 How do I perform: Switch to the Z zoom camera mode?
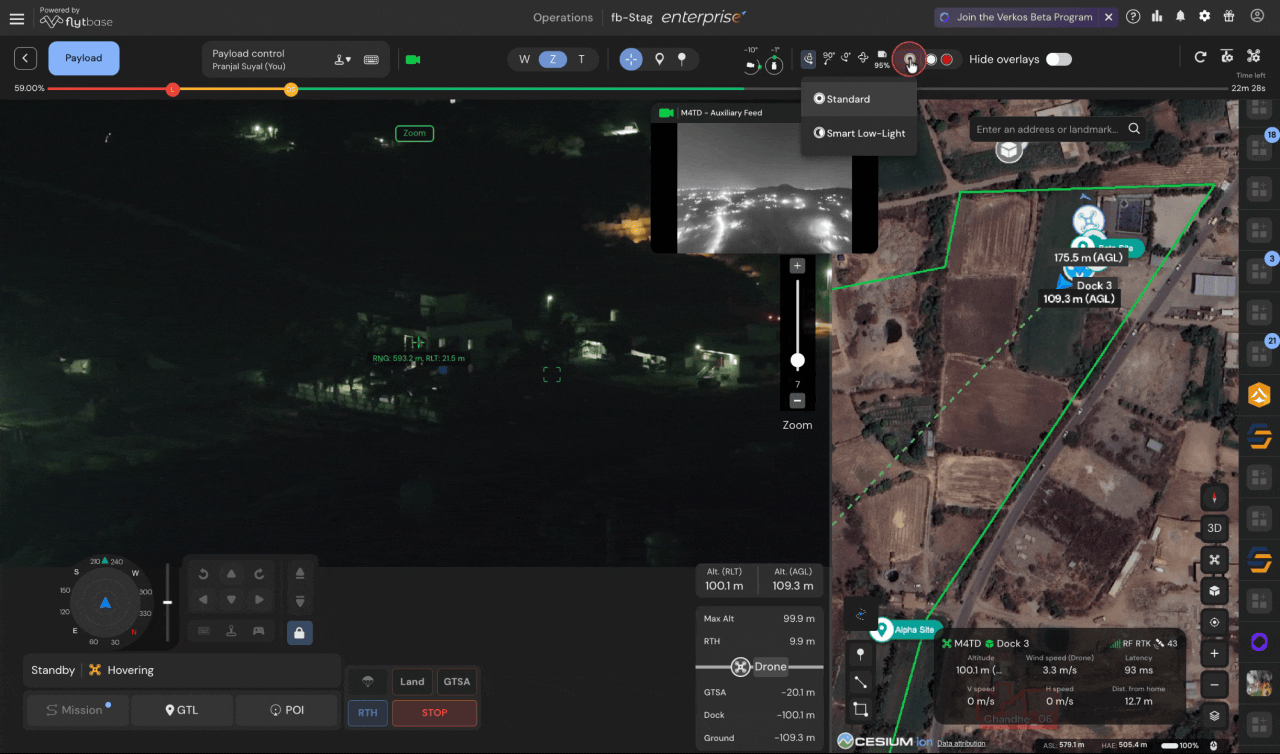[x=553, y=59]
